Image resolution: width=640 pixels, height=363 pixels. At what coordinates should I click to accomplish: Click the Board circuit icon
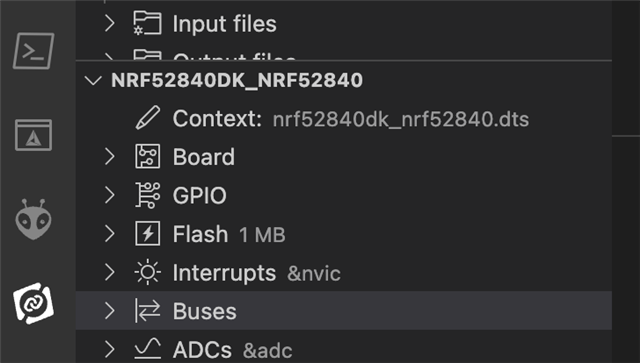click(x=147, y=156)
